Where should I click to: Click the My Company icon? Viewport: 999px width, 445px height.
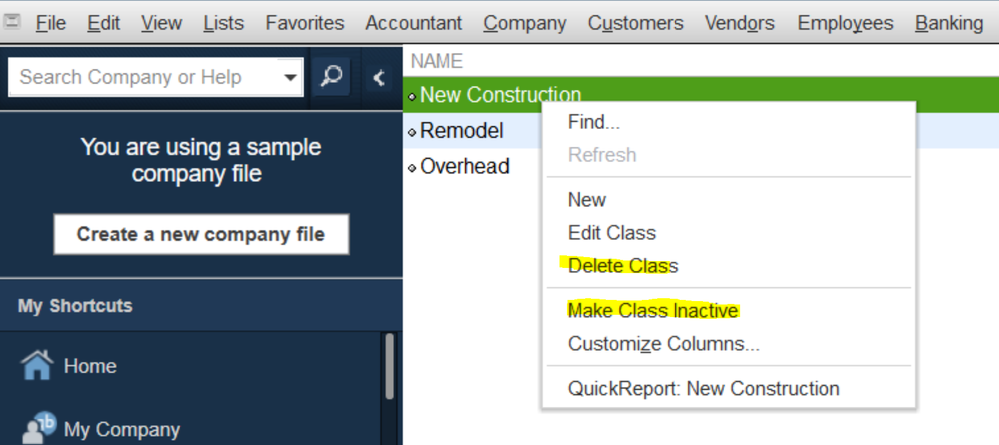(x=38, y=428)
